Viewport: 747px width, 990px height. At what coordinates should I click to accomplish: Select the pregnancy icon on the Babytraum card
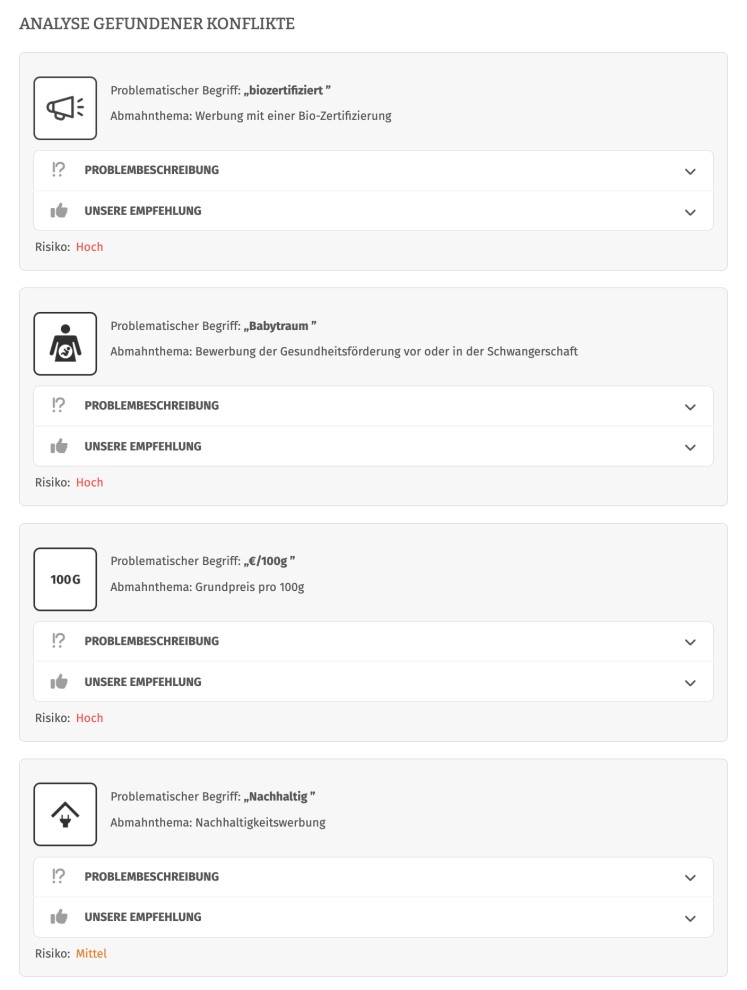[65, 341]
